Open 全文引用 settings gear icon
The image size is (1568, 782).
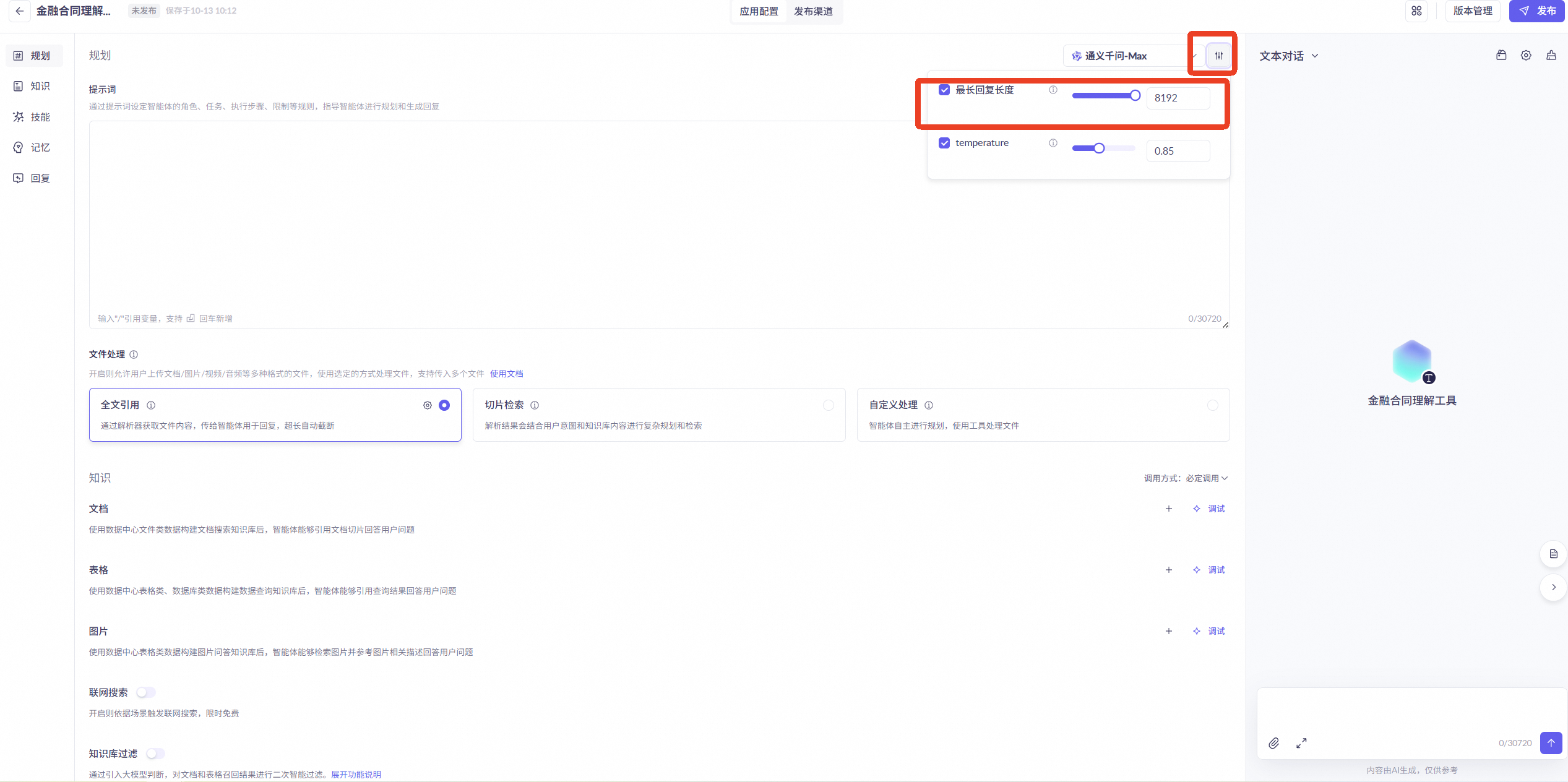[x=427, y=405]
